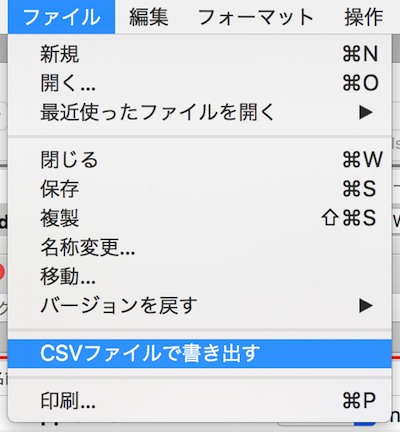Open the 編集 menu
The height and width of the screenshot is (432, 400).
[x=149, y=17]
